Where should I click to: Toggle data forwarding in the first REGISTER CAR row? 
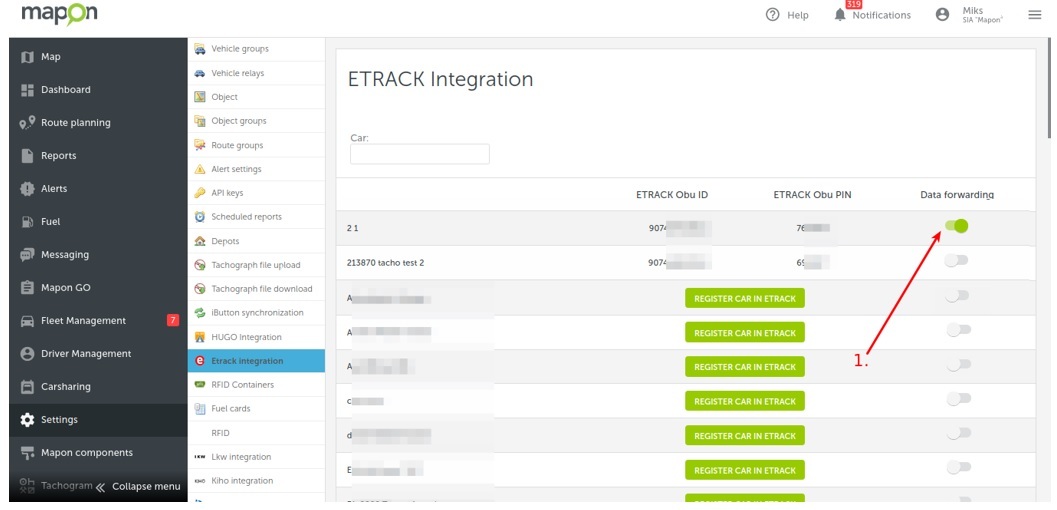pos(958,296)
